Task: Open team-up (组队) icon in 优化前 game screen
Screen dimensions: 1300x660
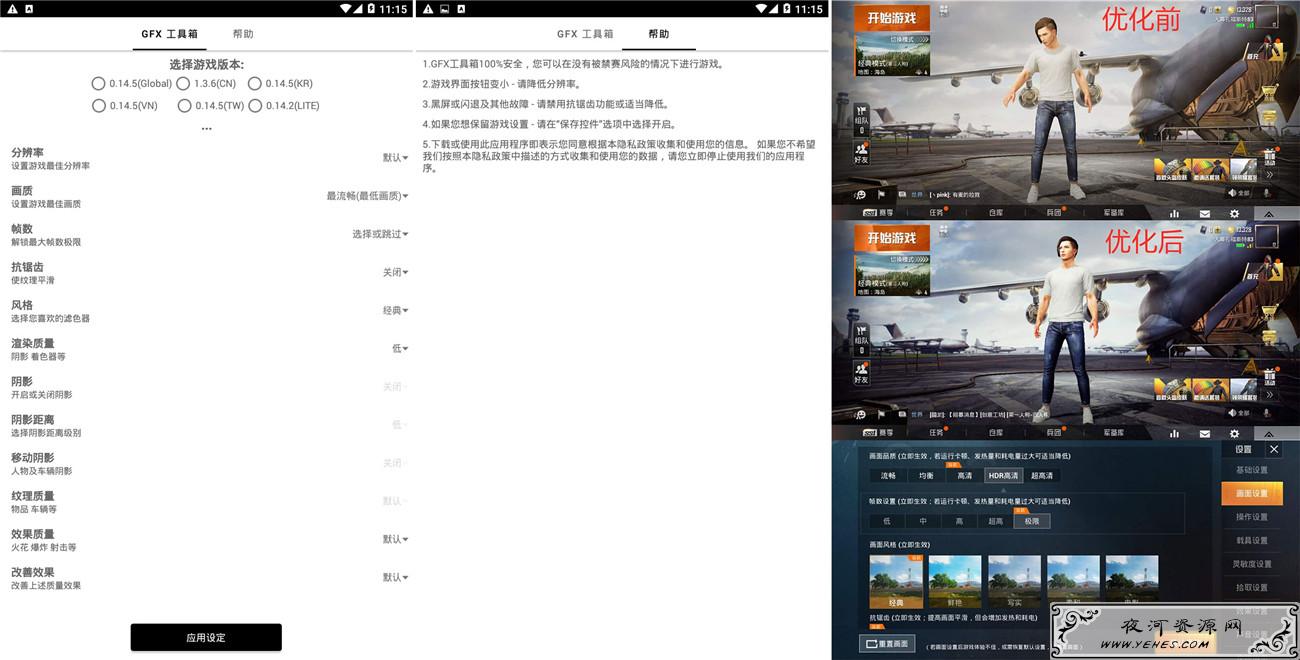Action: pyautogui.click(x=861, y=118)
